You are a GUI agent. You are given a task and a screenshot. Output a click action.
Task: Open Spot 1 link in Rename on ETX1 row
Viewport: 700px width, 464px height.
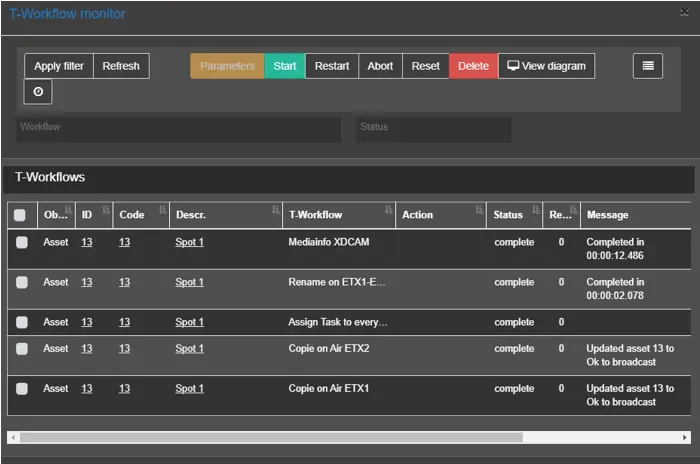click(189, 282)
